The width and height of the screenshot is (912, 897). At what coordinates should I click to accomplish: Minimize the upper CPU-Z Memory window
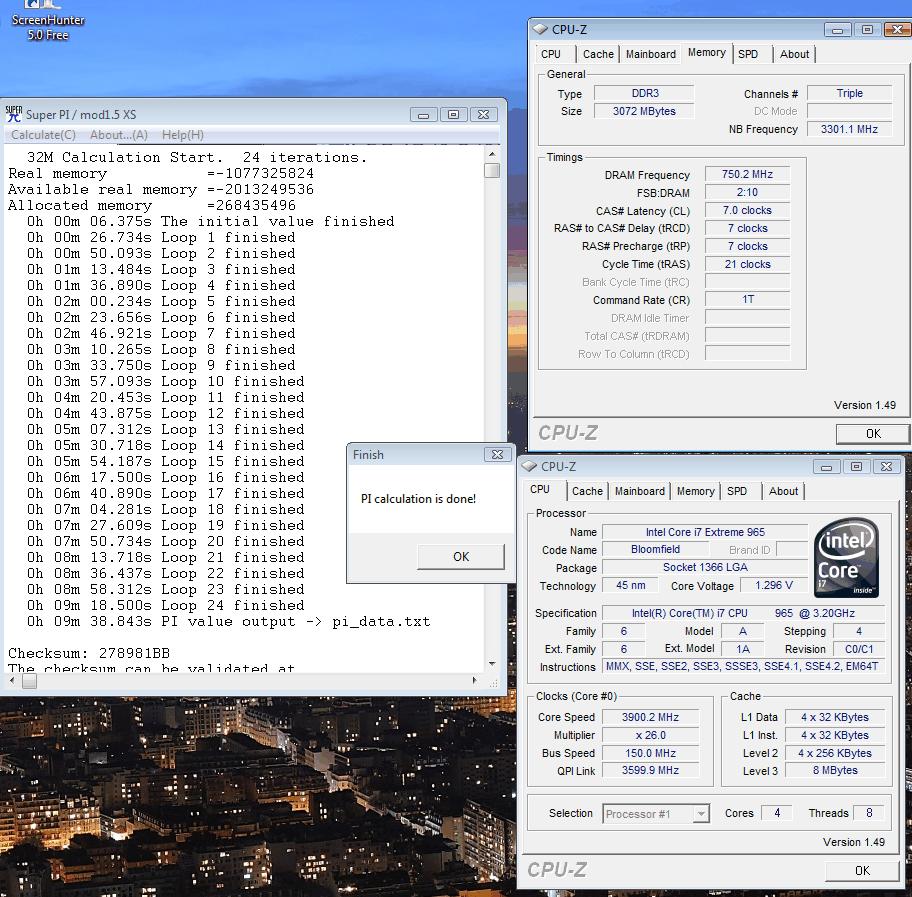pyautogui.click(x=838, y=30)
